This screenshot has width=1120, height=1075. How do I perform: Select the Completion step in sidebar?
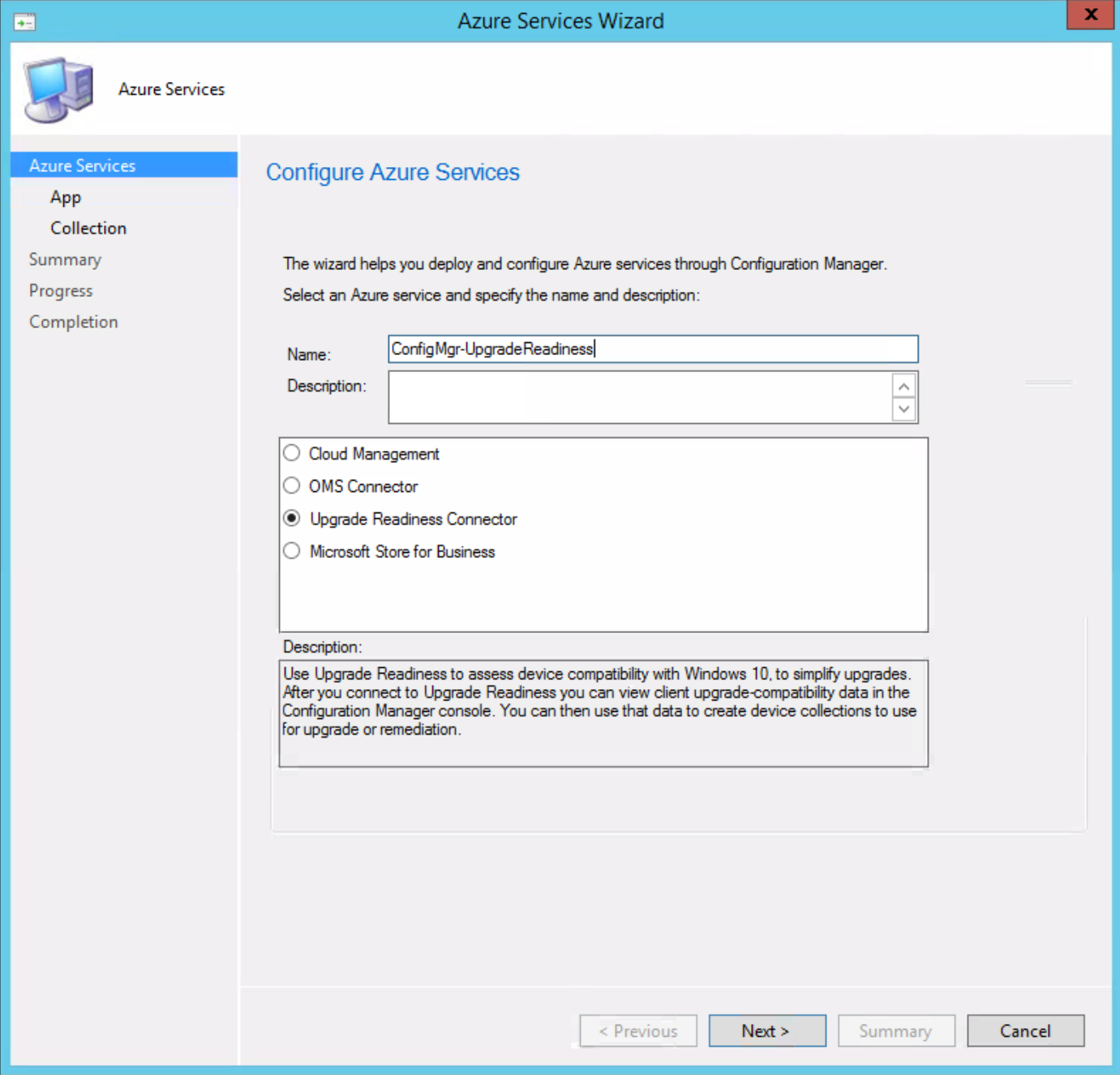74,322
